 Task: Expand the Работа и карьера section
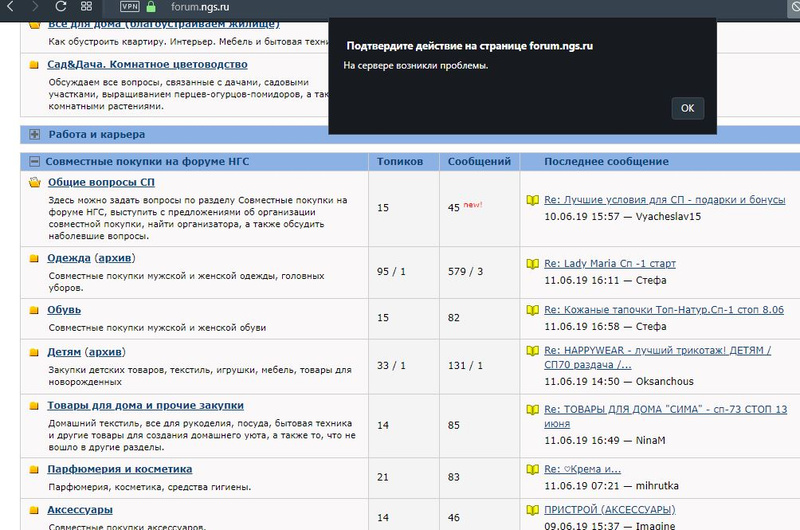35,134
